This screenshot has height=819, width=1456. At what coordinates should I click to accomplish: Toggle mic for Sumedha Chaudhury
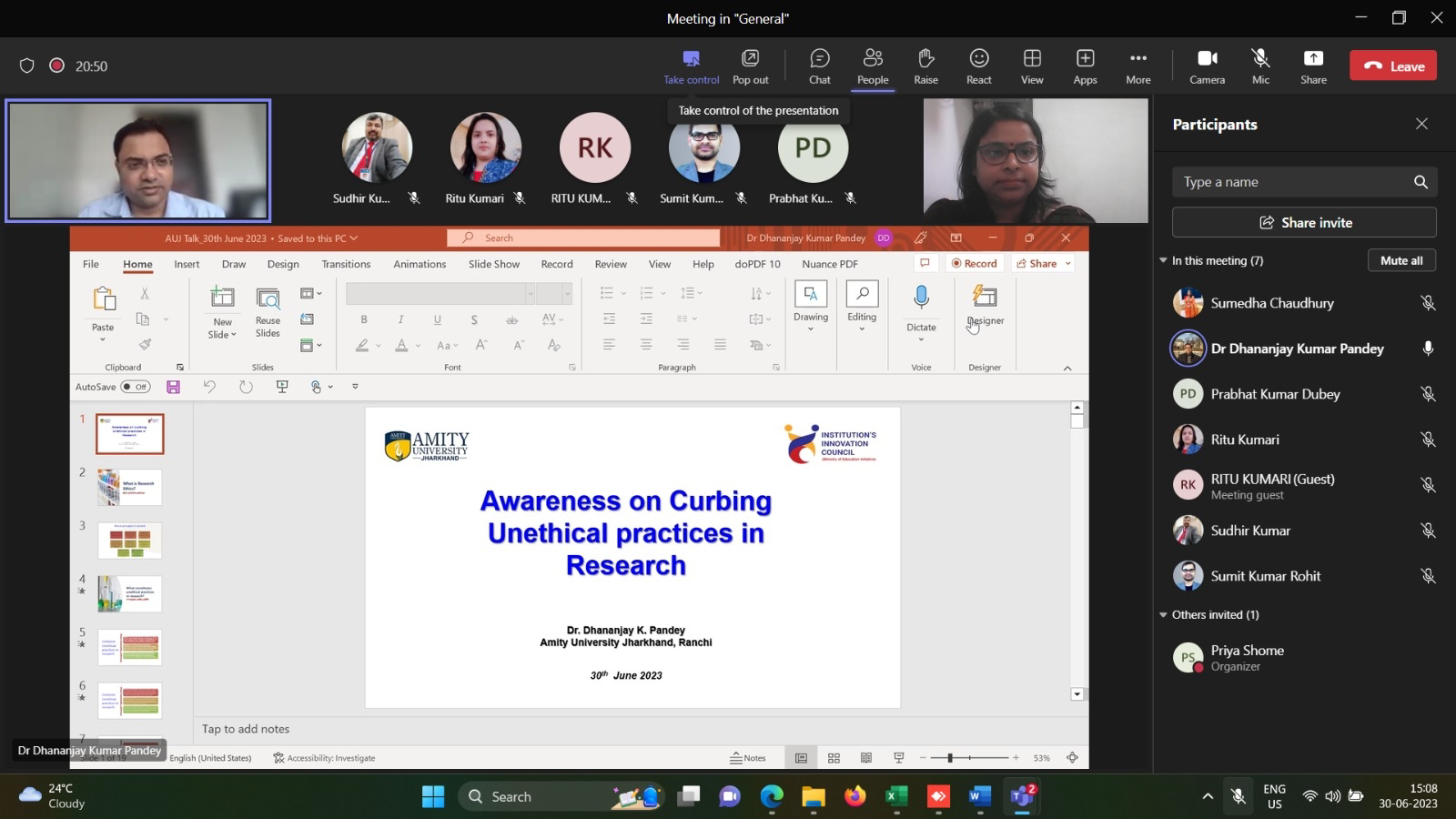(1428, 303)
